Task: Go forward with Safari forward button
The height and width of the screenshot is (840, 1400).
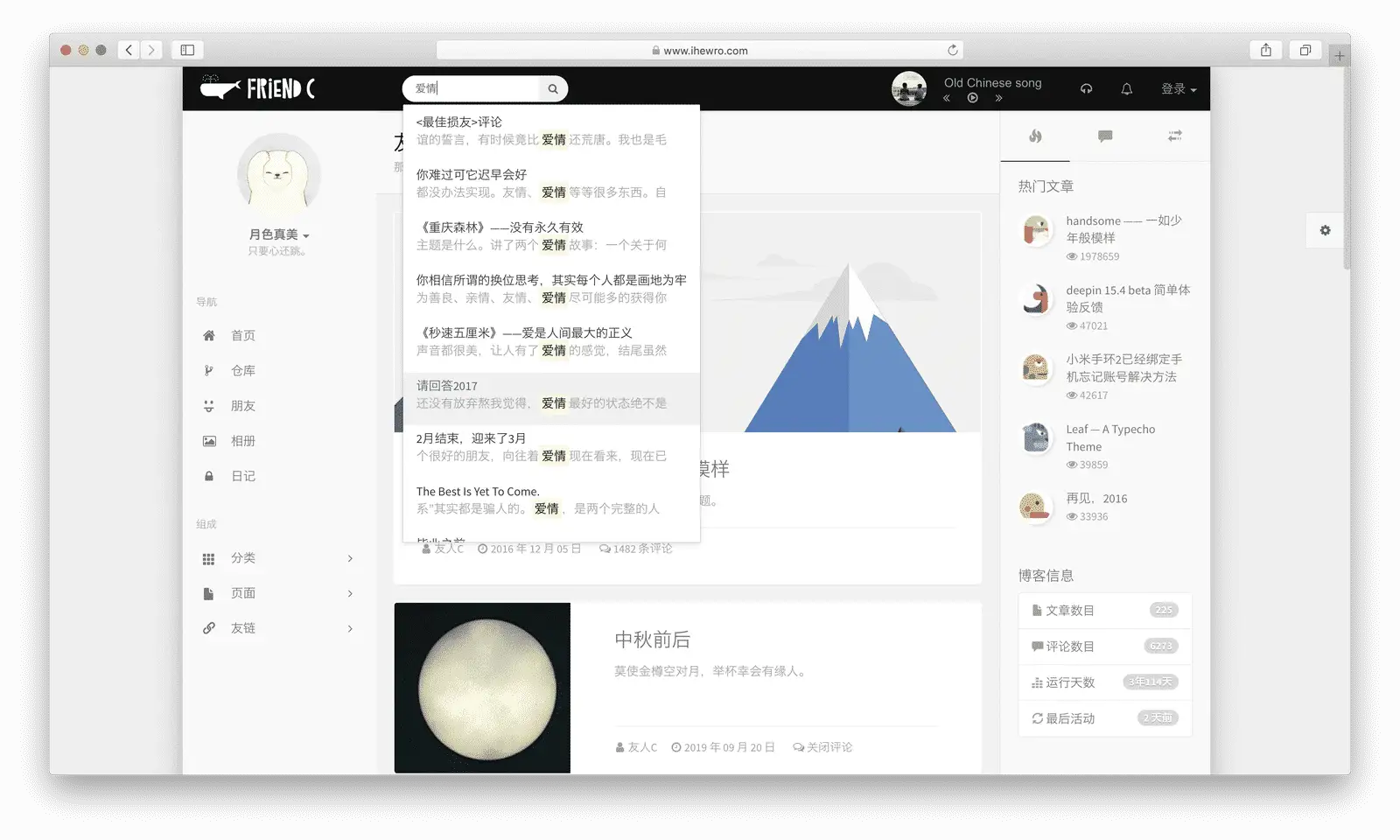Action: point(151,50)
